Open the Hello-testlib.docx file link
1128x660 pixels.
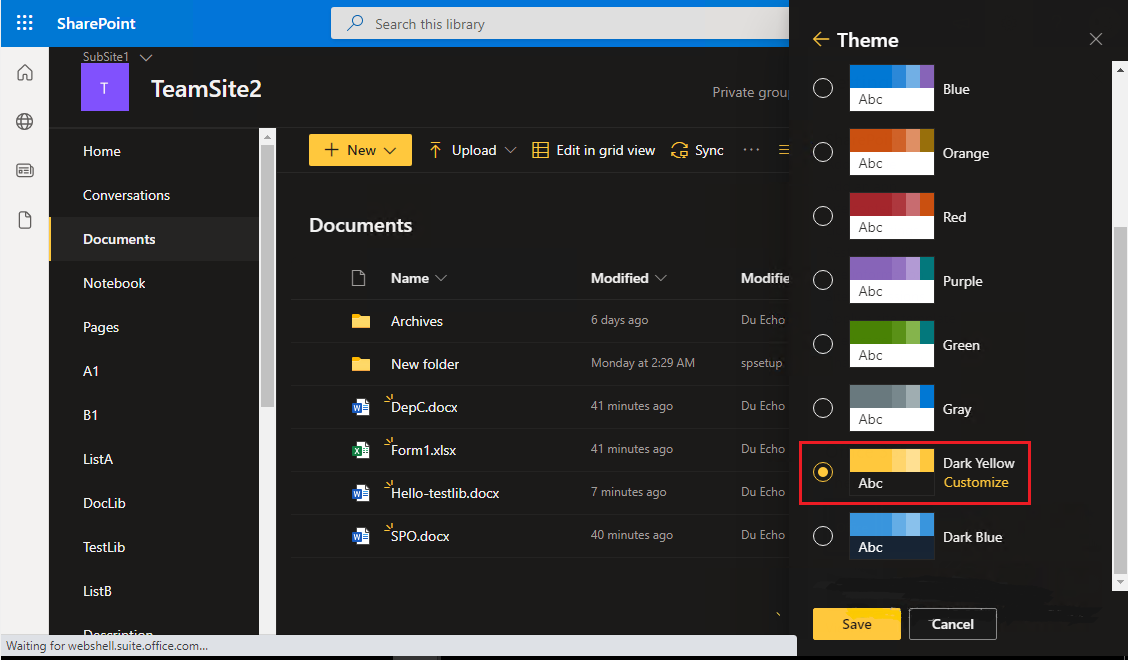[x=445, y=493]
